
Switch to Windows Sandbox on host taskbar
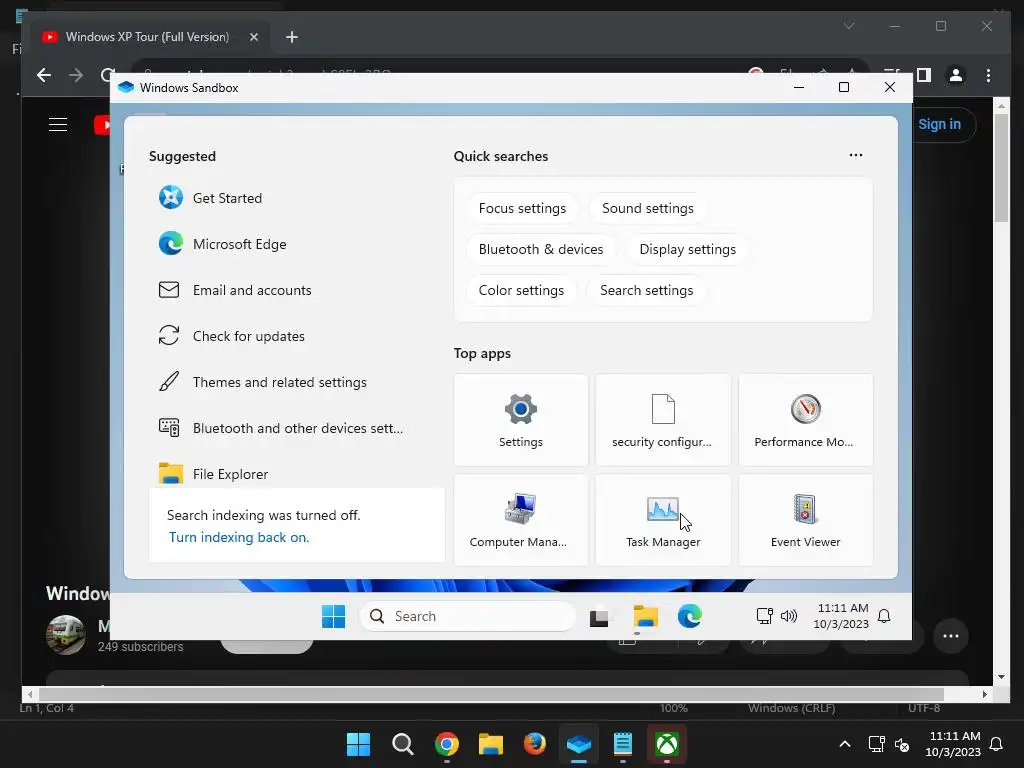pyautogui.click(x=579, y=744)
